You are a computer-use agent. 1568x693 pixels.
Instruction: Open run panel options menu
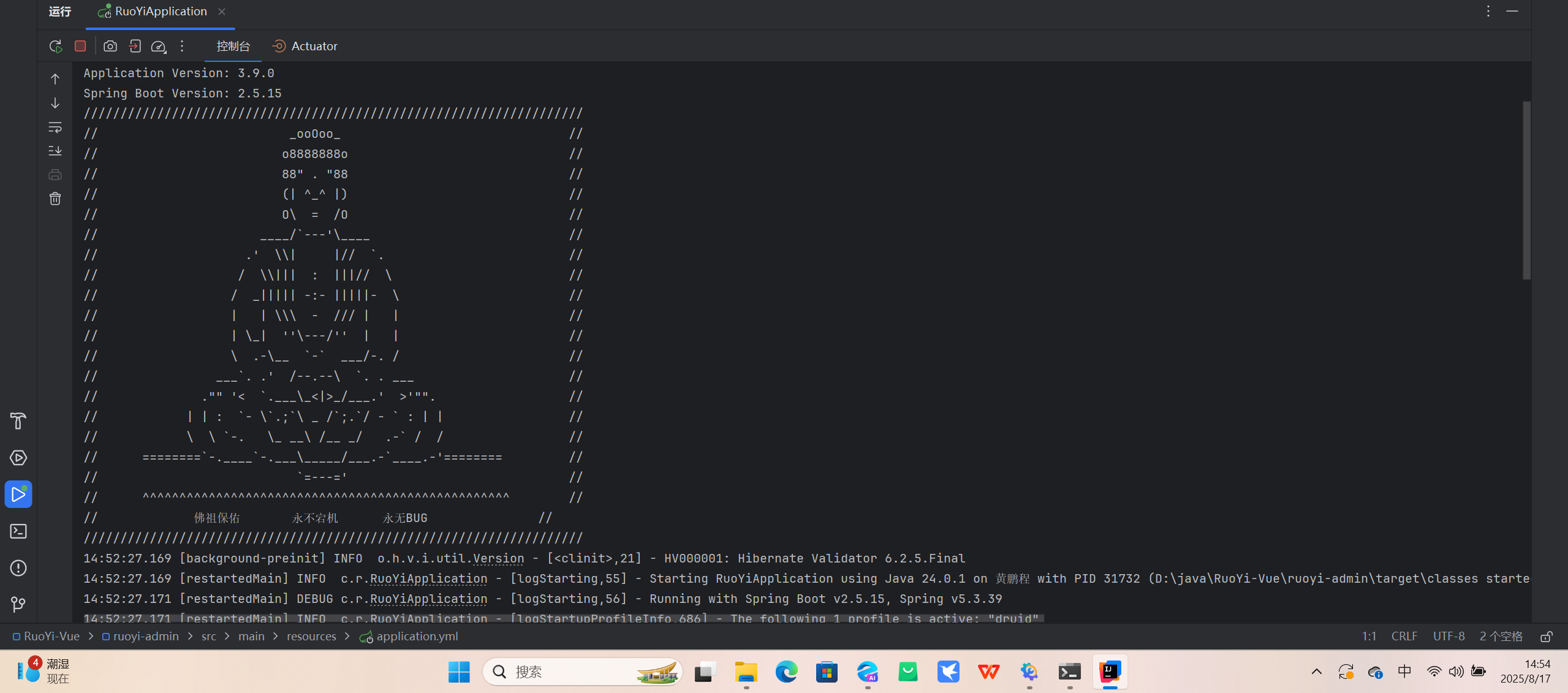tap(1488, 12)
